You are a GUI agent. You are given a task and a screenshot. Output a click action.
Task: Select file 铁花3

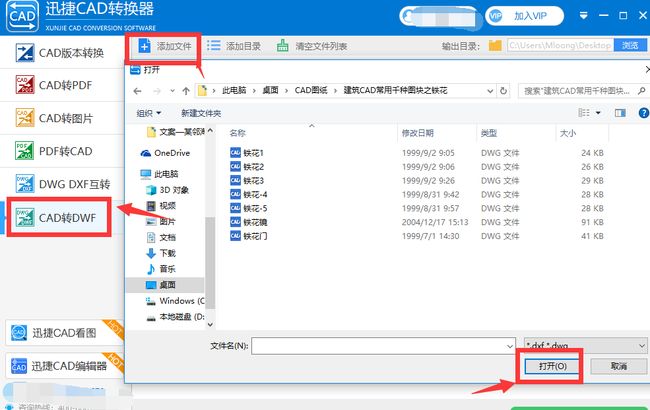click(x=247, y=181)
